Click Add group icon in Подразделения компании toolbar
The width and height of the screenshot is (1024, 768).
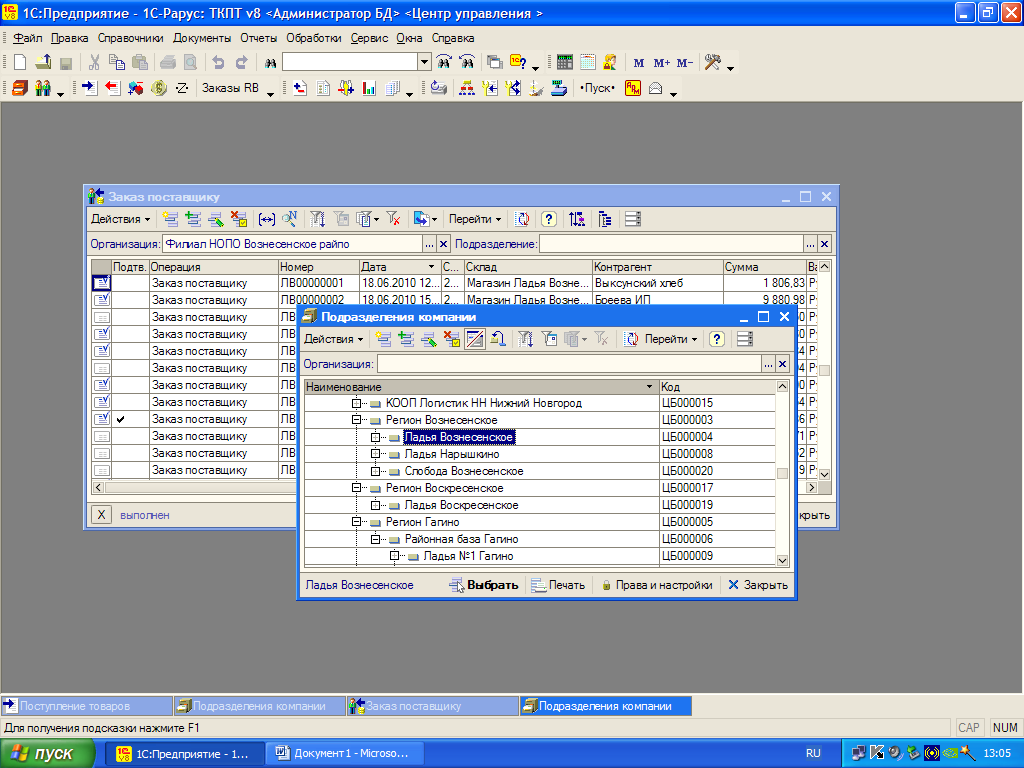(x=406, y=339)
